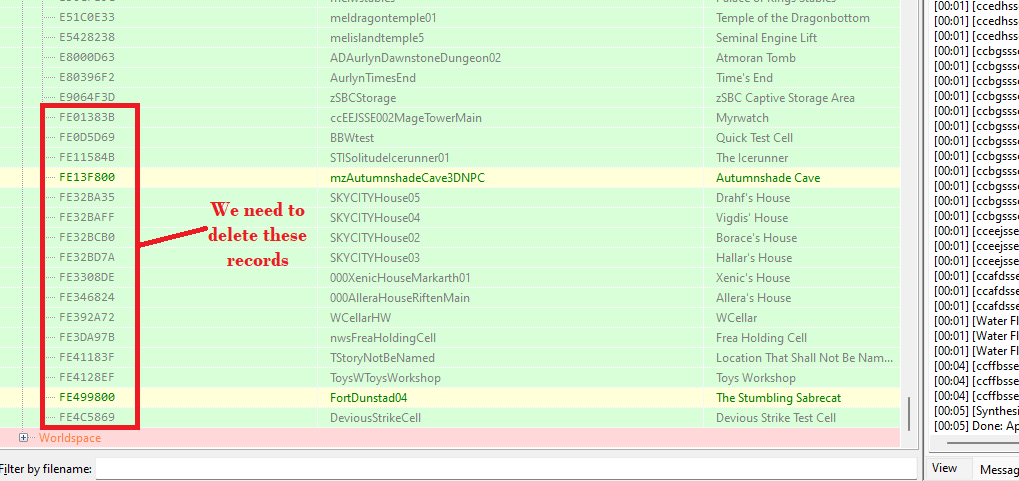Select record FE41183F

click(87, 358)
